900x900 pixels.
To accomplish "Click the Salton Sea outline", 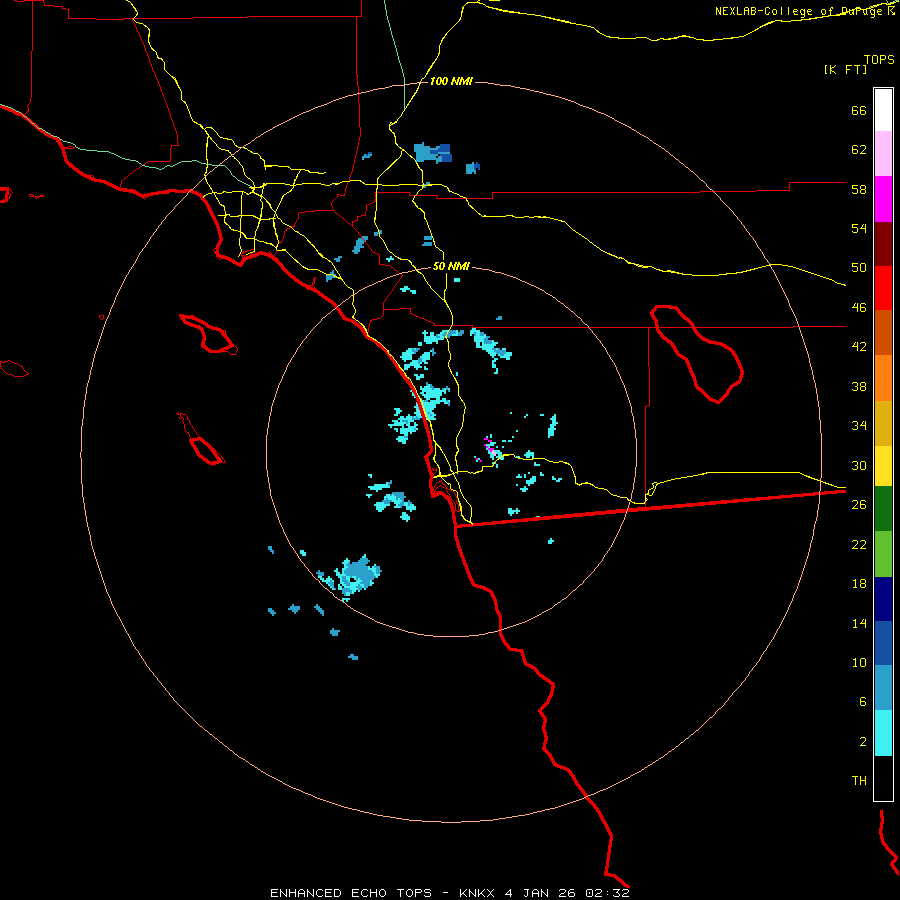I will 697,354.
